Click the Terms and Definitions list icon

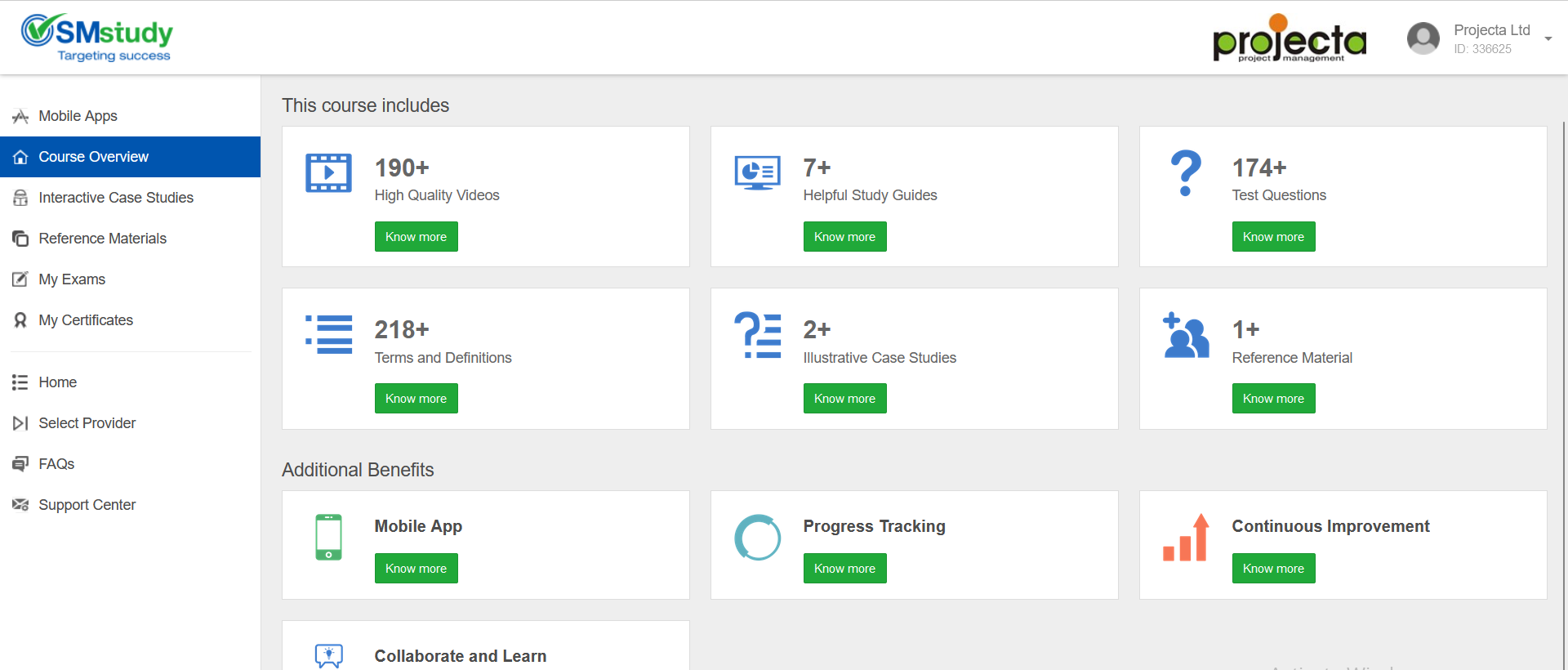328,334
